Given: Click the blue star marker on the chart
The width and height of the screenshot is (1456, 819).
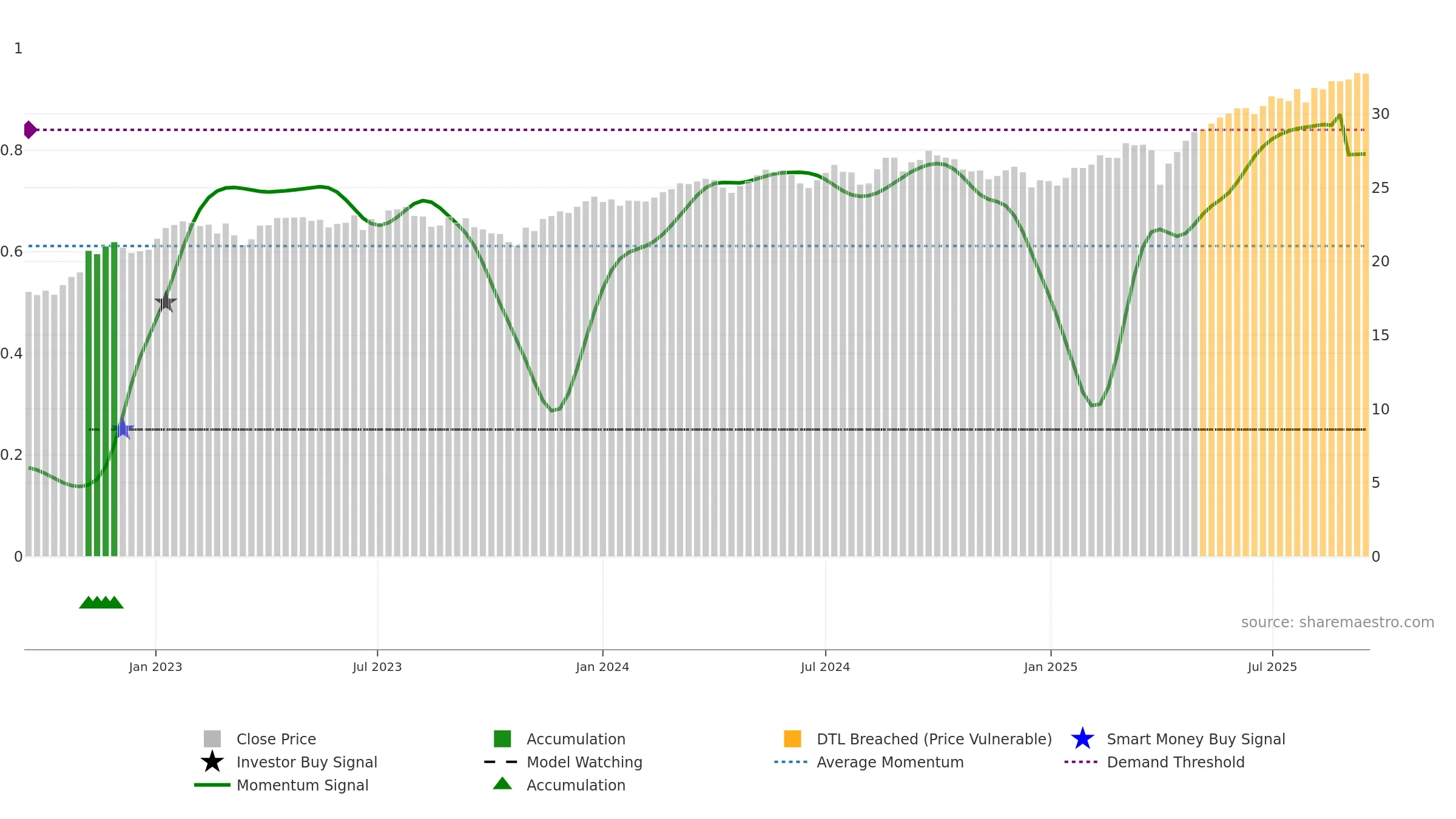Looking at the screenshot, I should pyautogui.click(x=123, y=429).
